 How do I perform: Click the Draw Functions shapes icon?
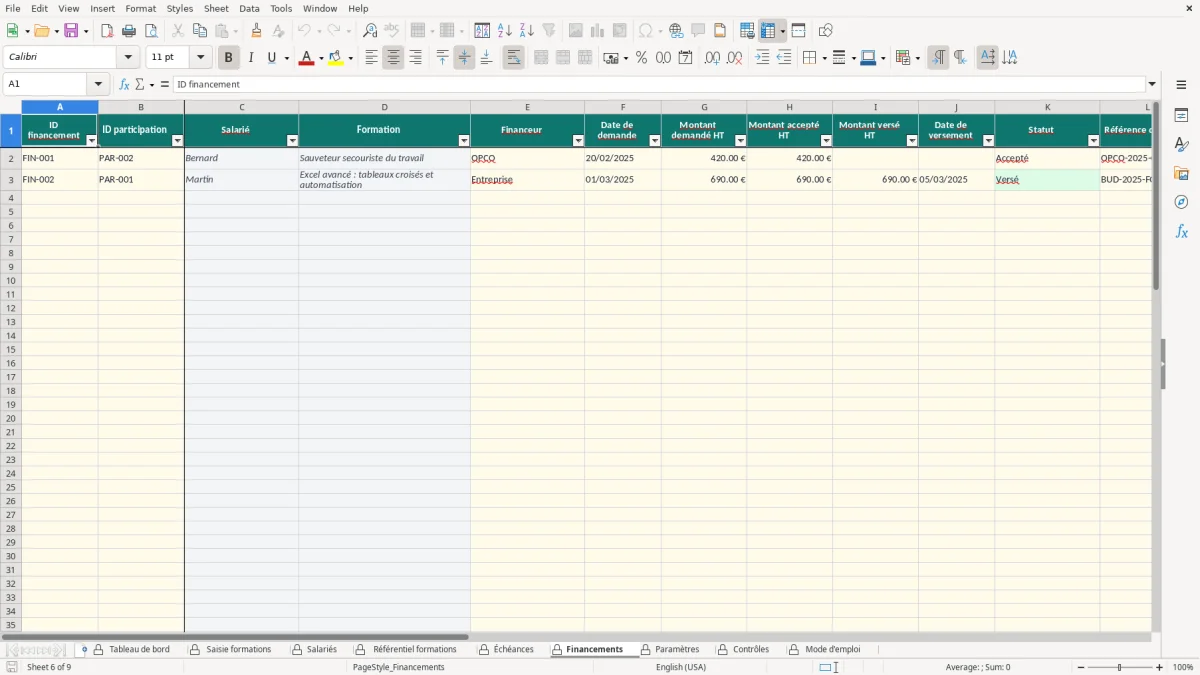[825, 31]
